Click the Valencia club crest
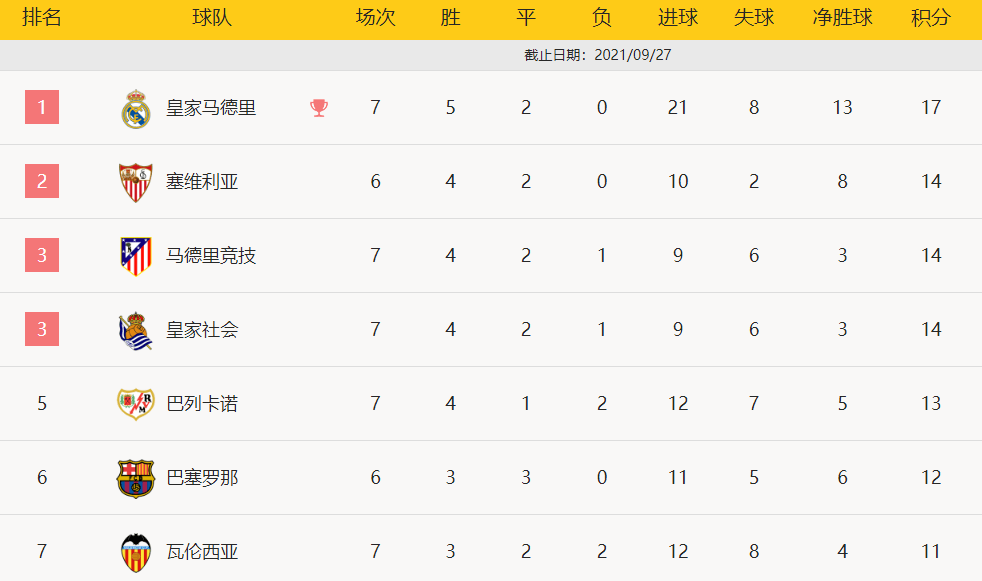 pyautogui.click(x=135, y=552)
